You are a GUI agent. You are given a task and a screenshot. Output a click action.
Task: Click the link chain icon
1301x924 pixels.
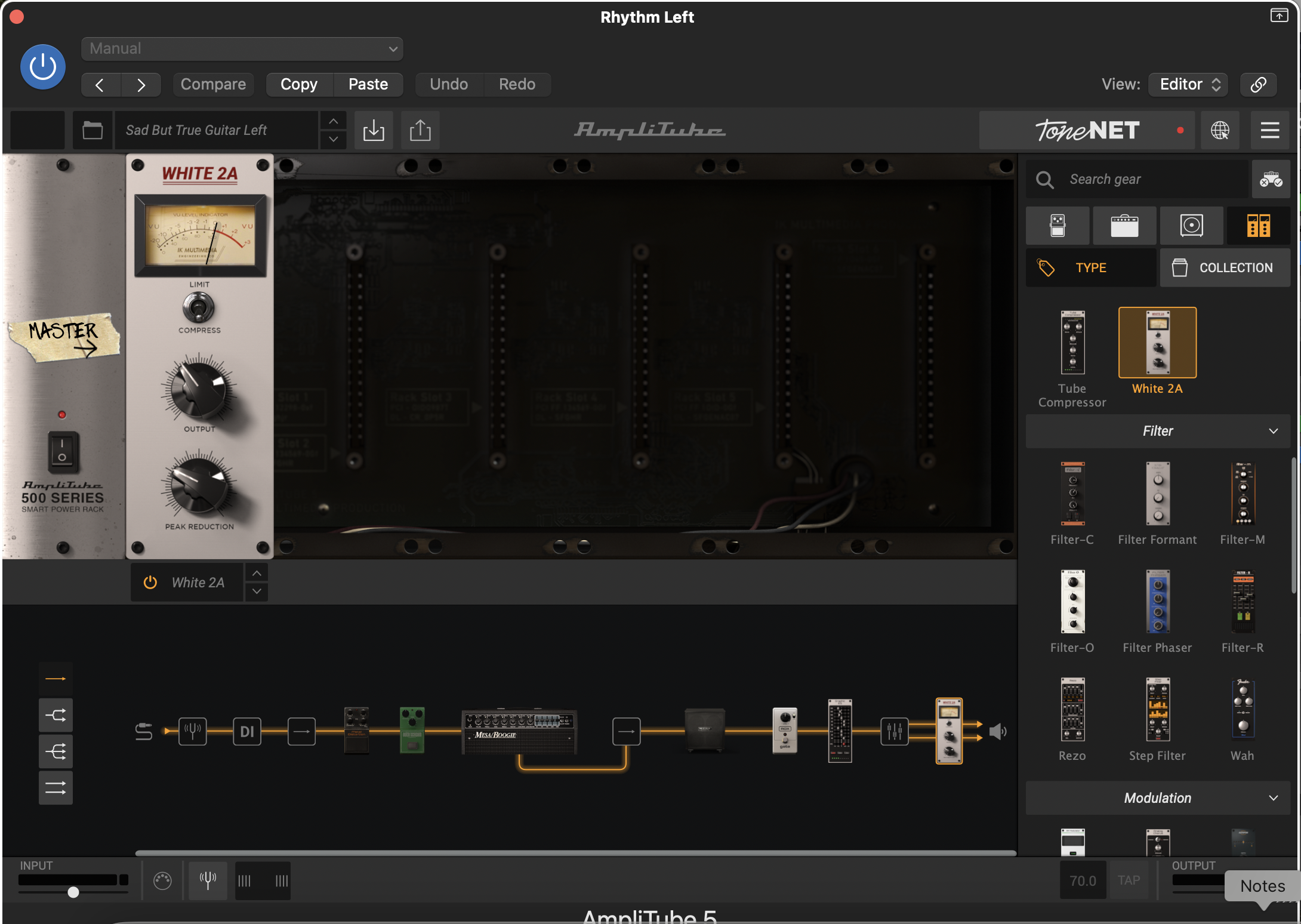tap(1259, 85)
